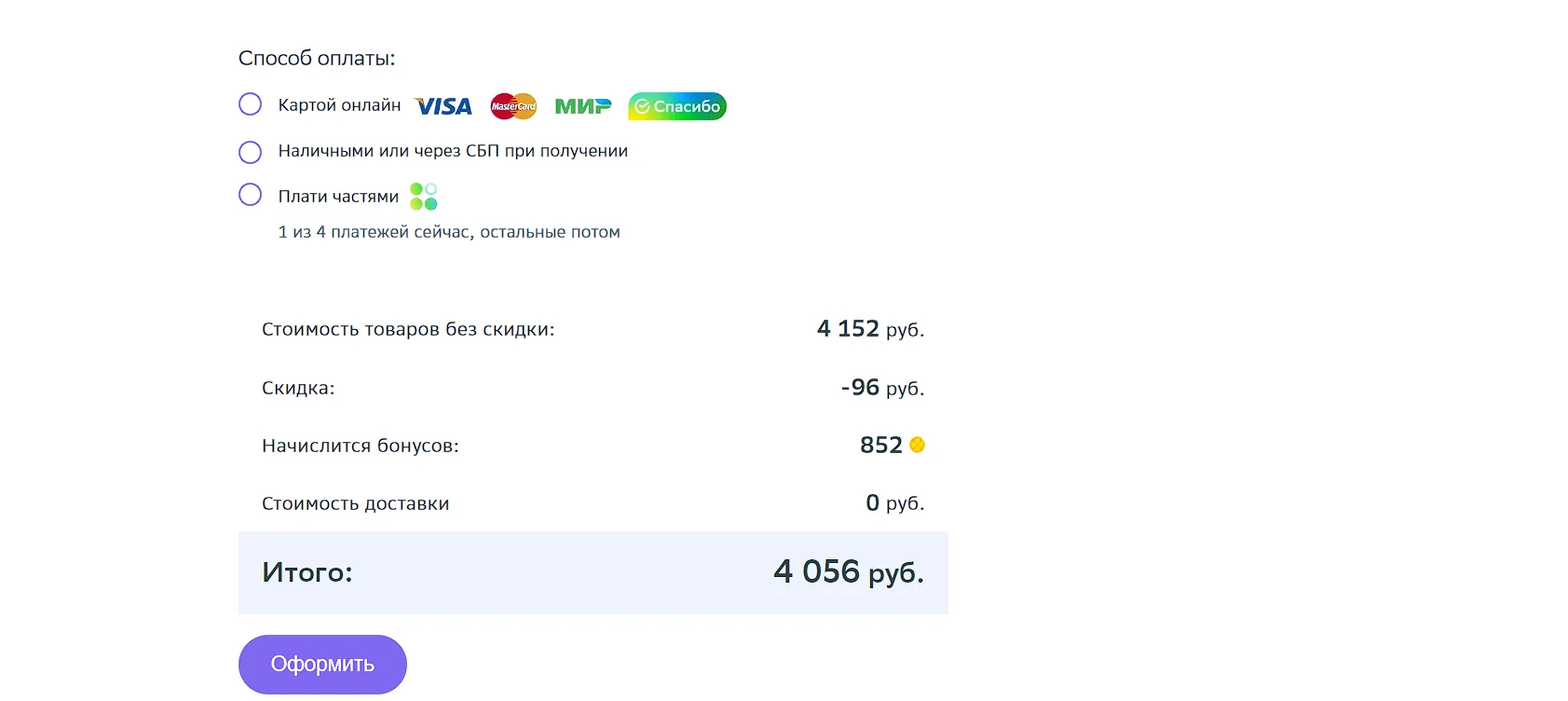
Task: Click the Картой онлайн label
Action: (339, 105)
